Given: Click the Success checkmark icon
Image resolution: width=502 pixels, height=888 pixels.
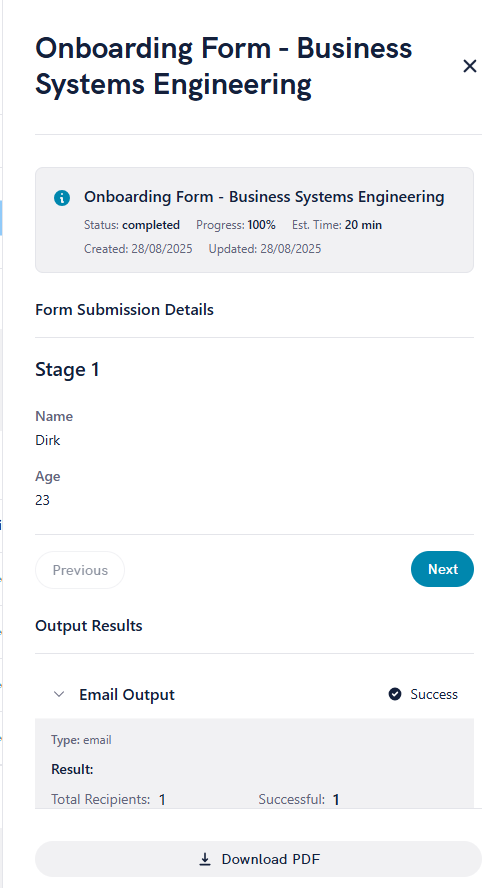Looking at the screenshot, I should pos(395,694).
